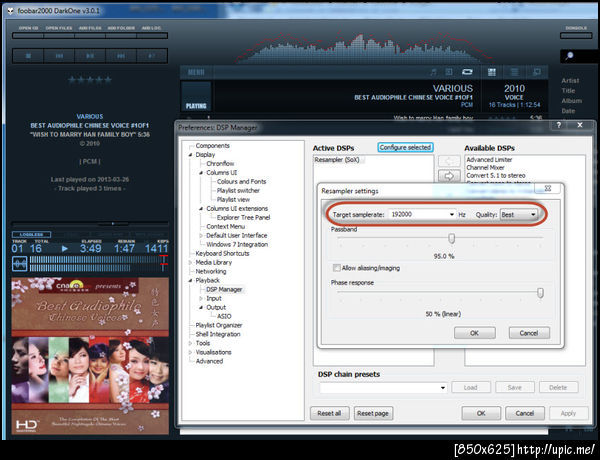Click the bar under OPEN FILES

(x=59, y=36)
